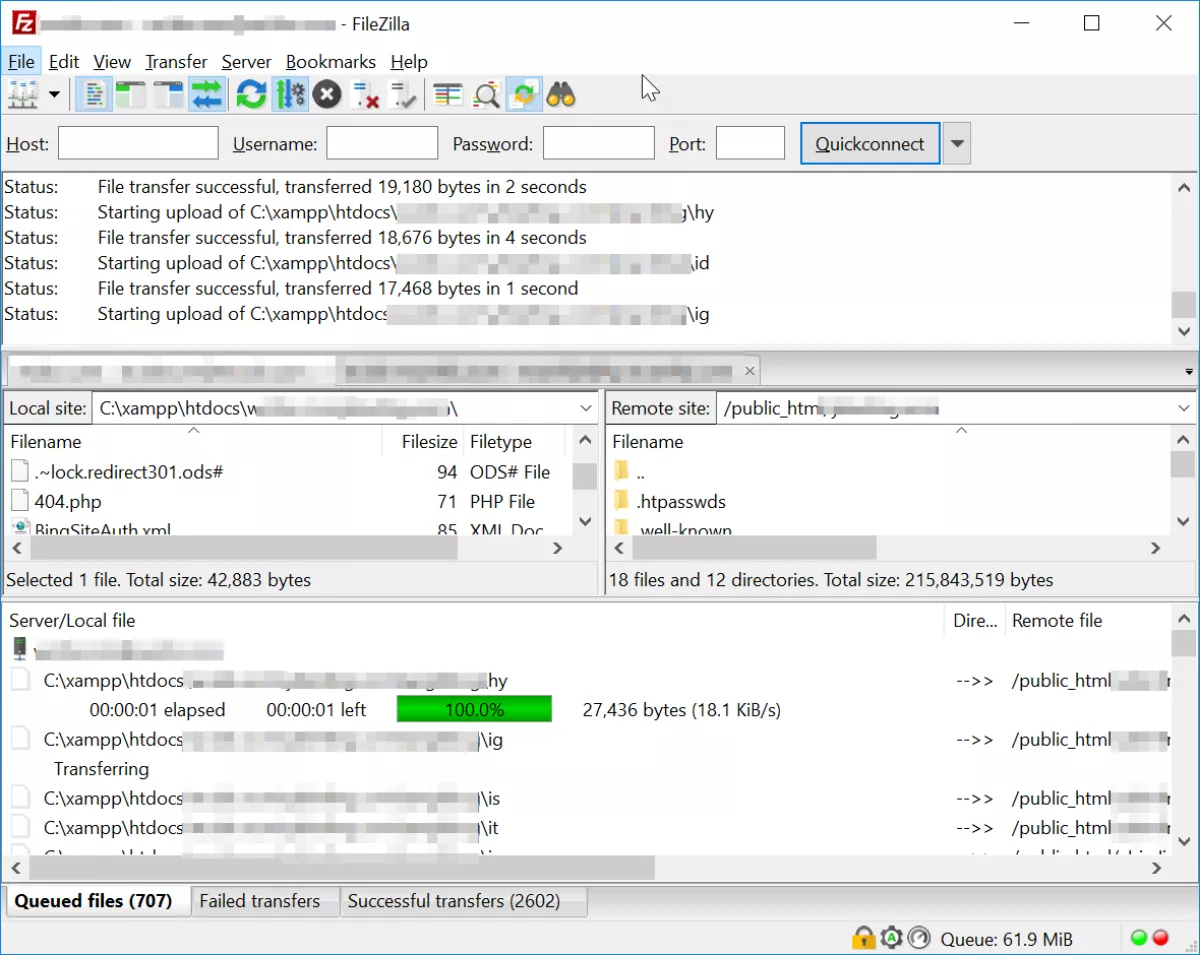The width and height of the screenshot is (1200, 955).
Task: Open the Bookmarks menu
Action: [331, 61]
